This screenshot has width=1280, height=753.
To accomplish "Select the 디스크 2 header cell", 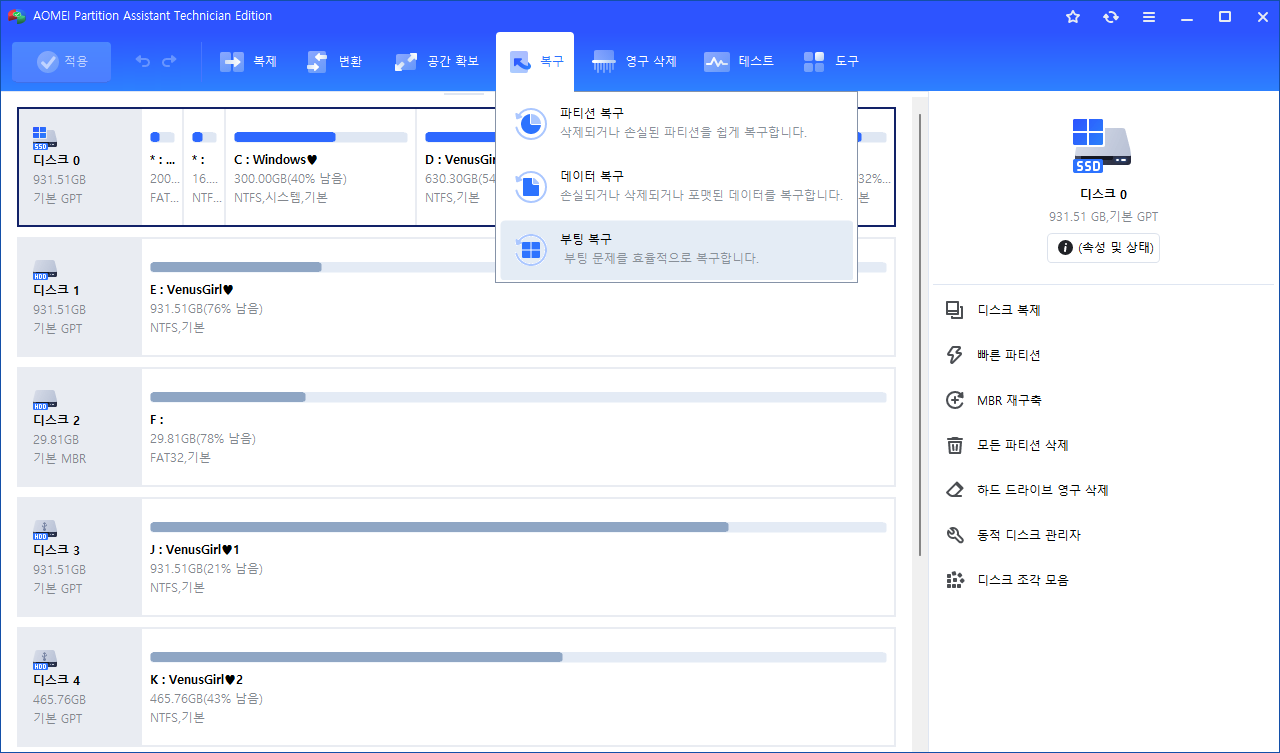I will [x=80, y=427].
